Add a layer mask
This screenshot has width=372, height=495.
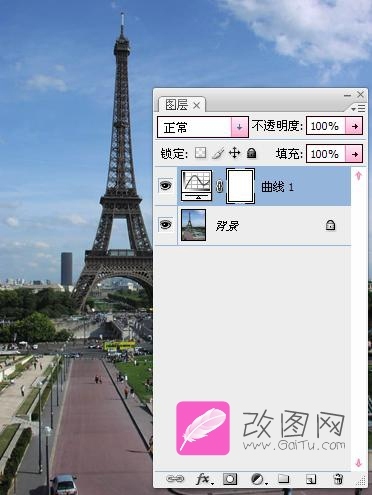click(230, 479)
